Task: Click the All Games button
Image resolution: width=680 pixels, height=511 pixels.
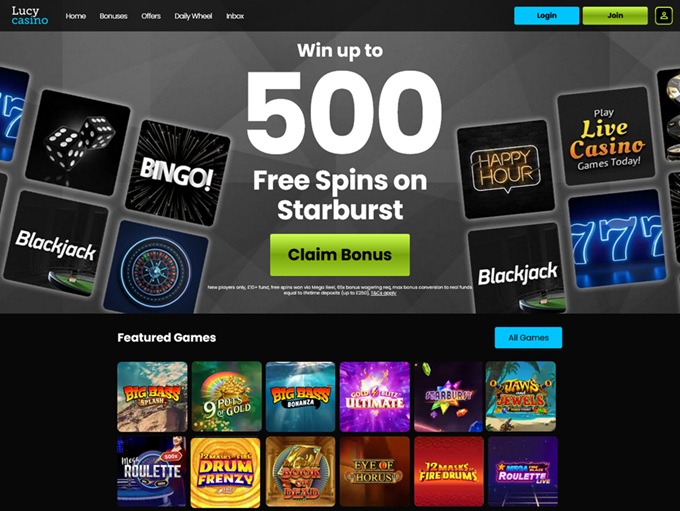Action: (528, 337)
